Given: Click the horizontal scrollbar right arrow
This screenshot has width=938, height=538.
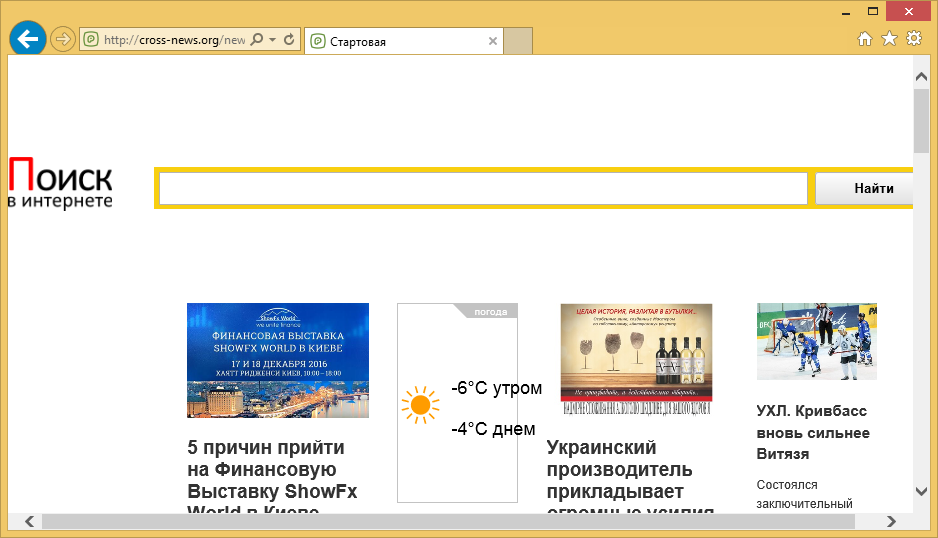Looking at the screenshot, I should (x=891, y=522).
